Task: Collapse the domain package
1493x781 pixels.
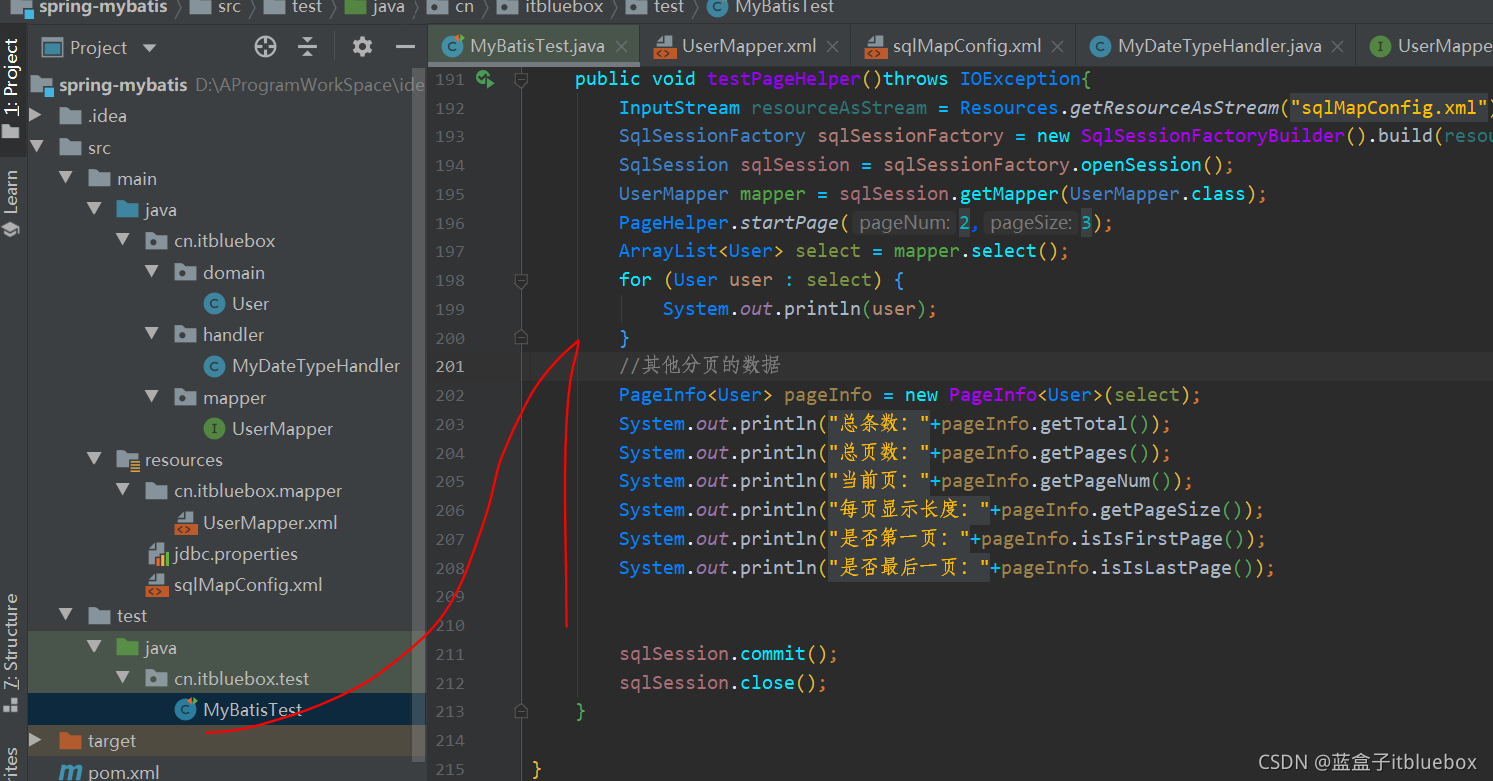Action: 152,272
